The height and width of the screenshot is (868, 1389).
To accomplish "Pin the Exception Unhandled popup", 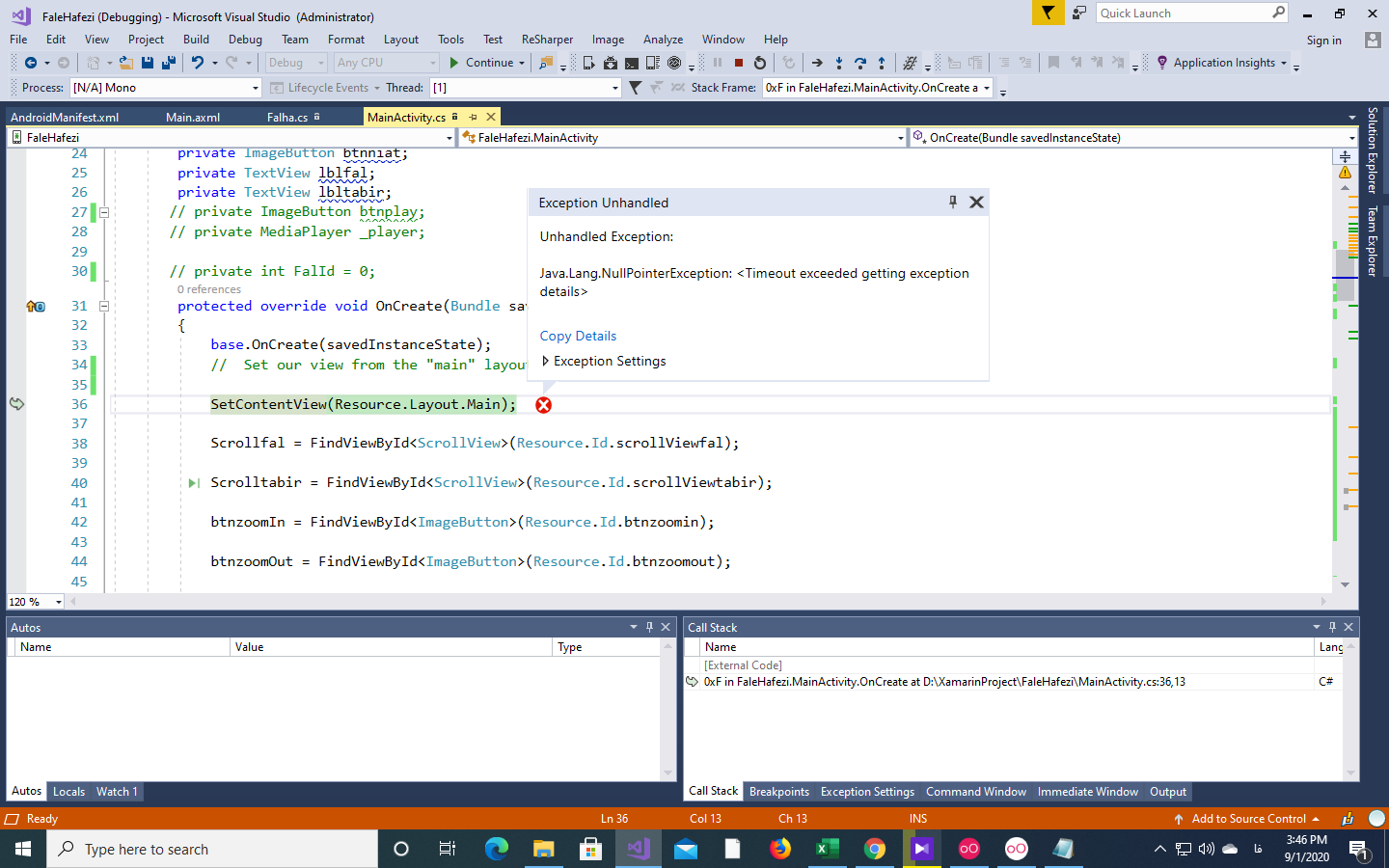I will click(952, 202).
